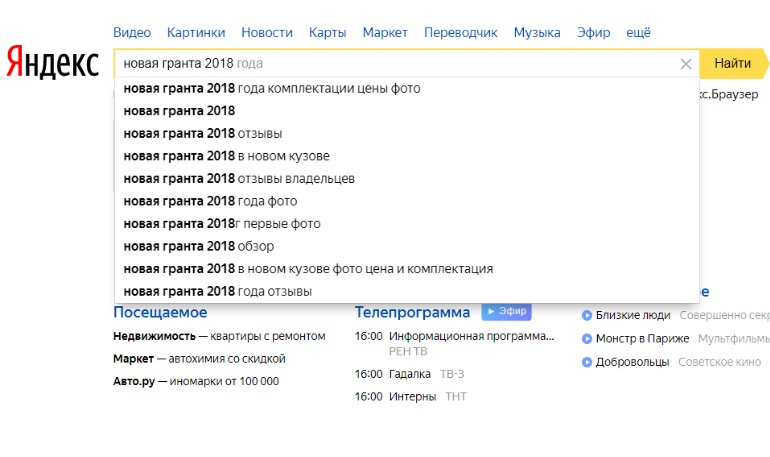Choose suggestion '2018г первые фото'
This screenshot has height=457, width=770.
click(407, 224)
